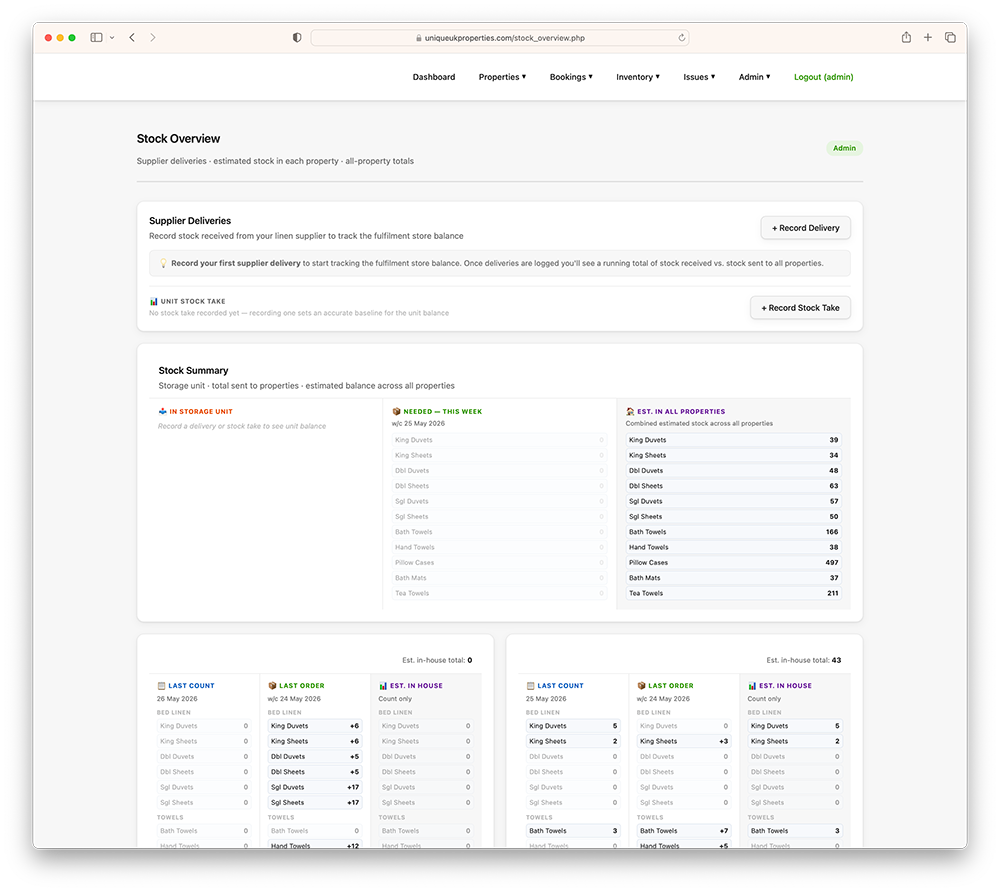Click Dbl Sheets +5 in Last Order
This screenshot has width=1000, height=892.
click(x=315, y=772)
